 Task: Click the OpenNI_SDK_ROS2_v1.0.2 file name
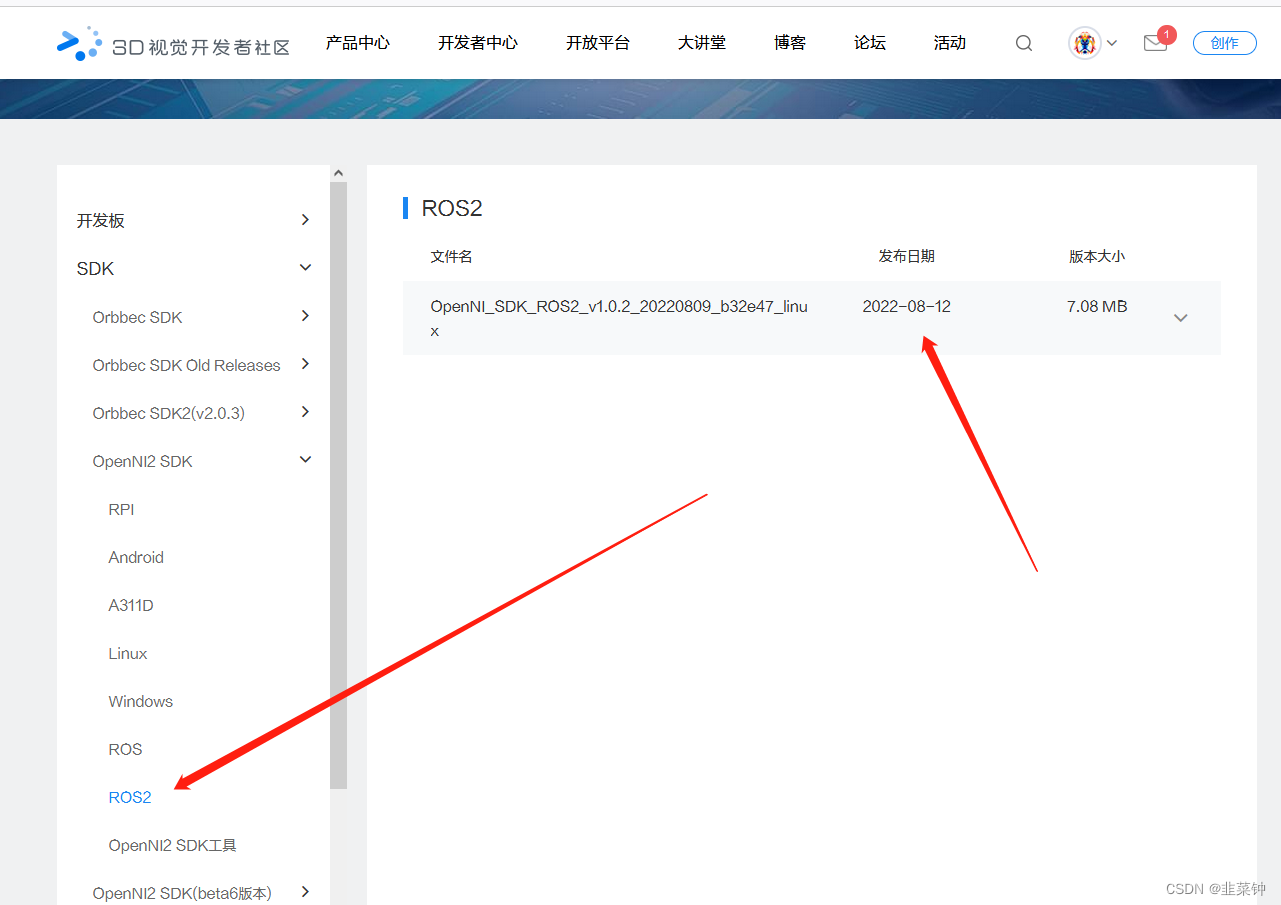click(619, 318)
